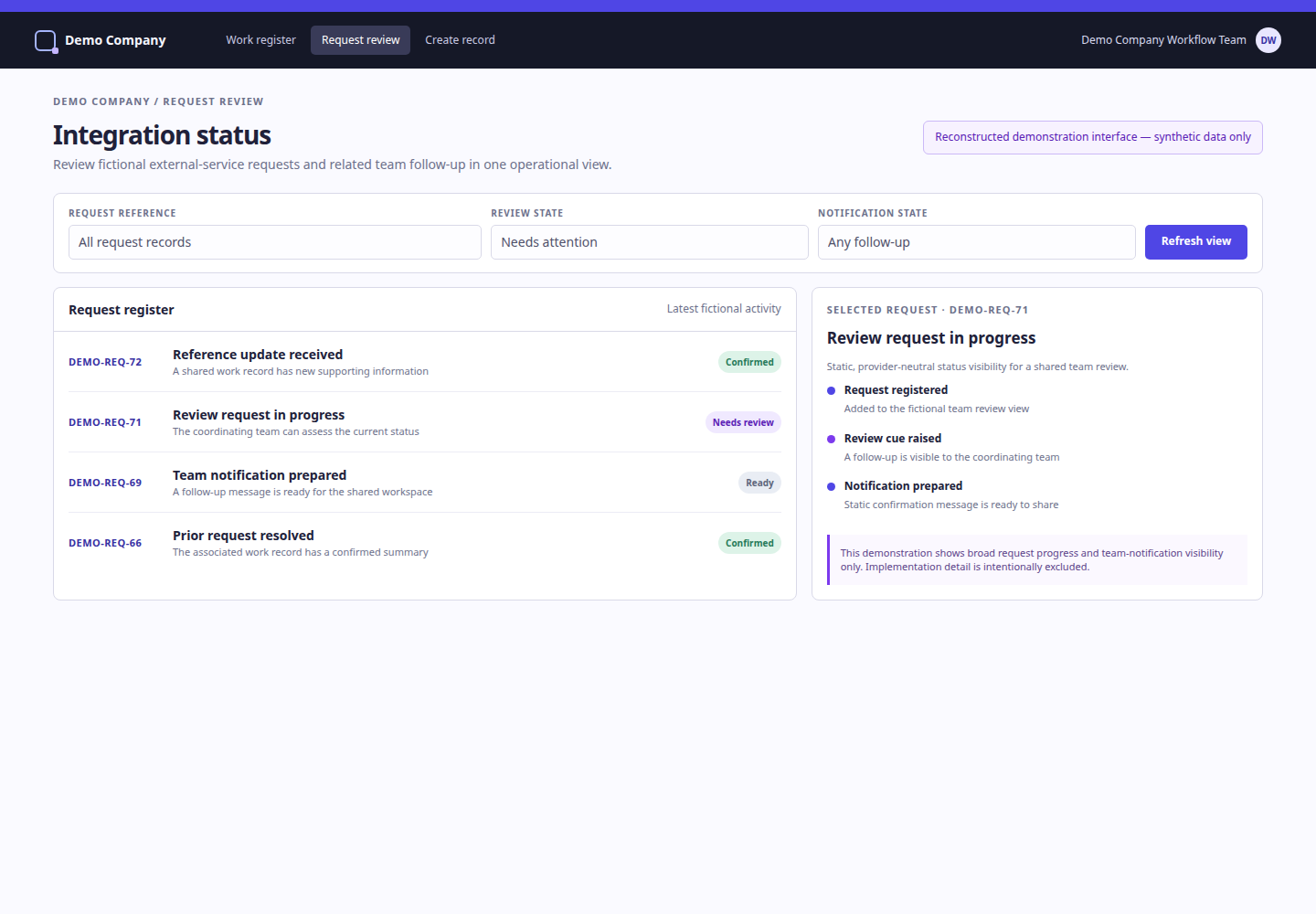
Task: Open the Request reference dropdown
Action: tap(275, 242)
